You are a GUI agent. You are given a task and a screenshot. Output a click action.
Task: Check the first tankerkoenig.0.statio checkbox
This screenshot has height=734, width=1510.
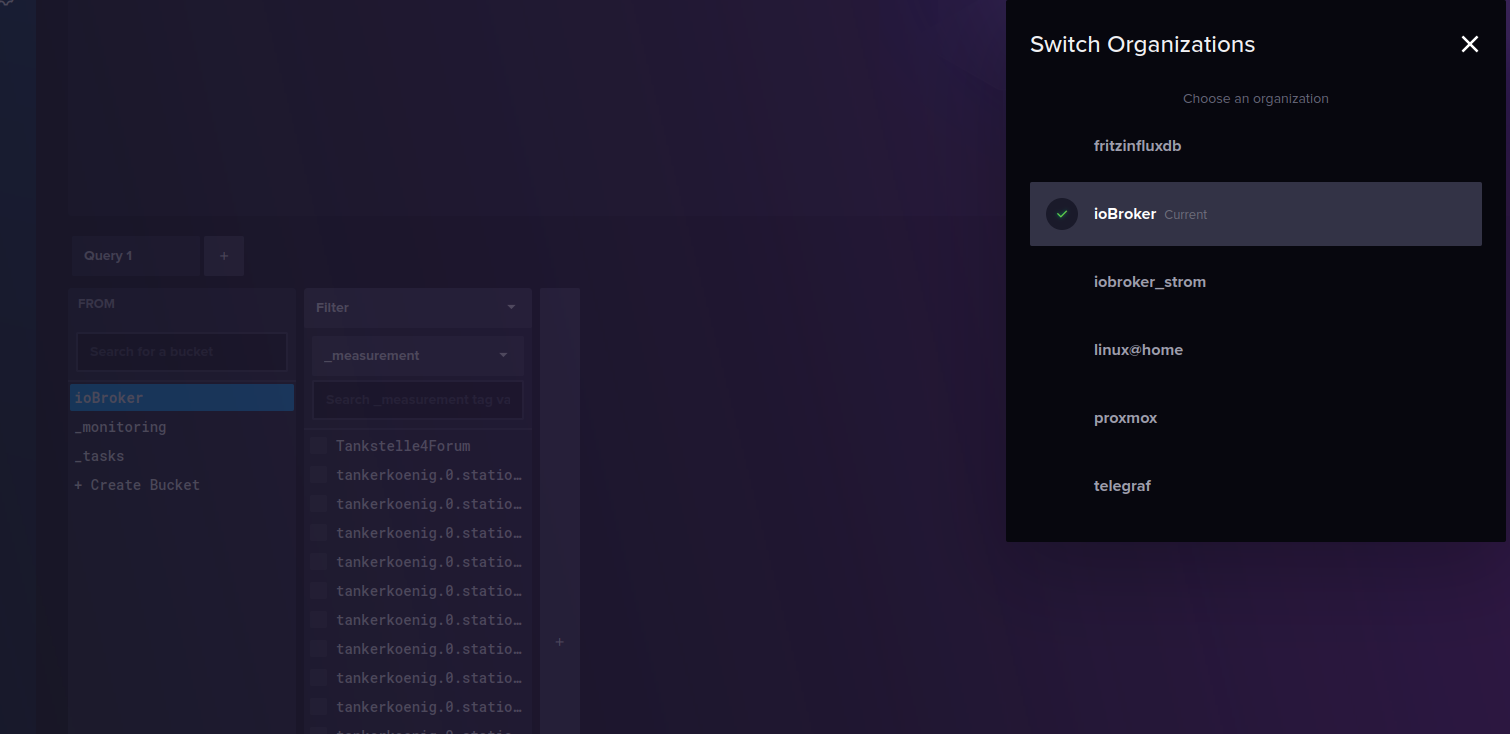click(x=318, y=474)
